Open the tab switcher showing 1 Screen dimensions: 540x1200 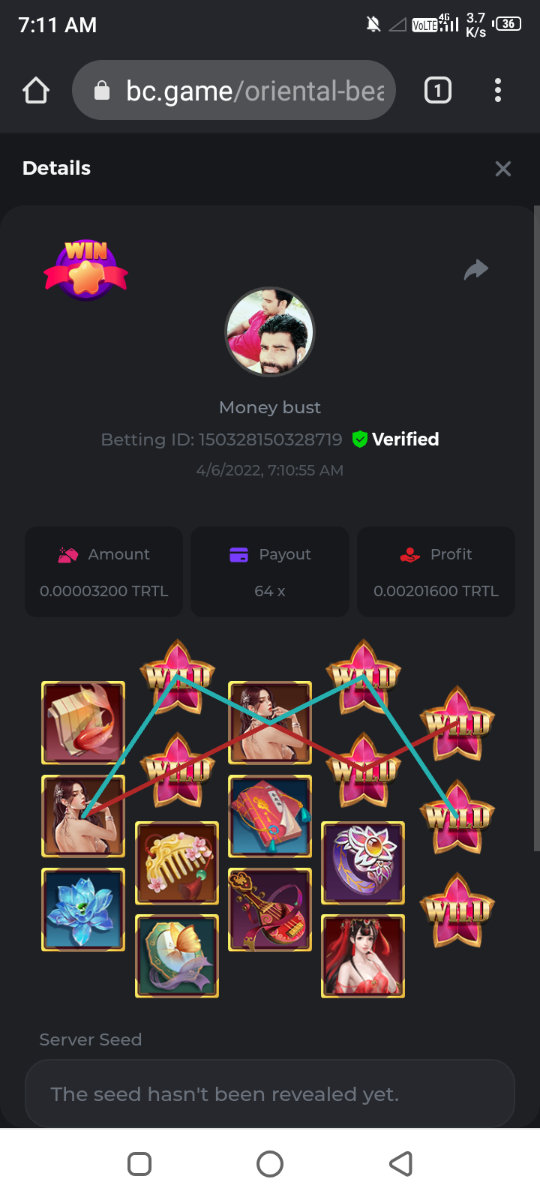[x=437, y=91]
